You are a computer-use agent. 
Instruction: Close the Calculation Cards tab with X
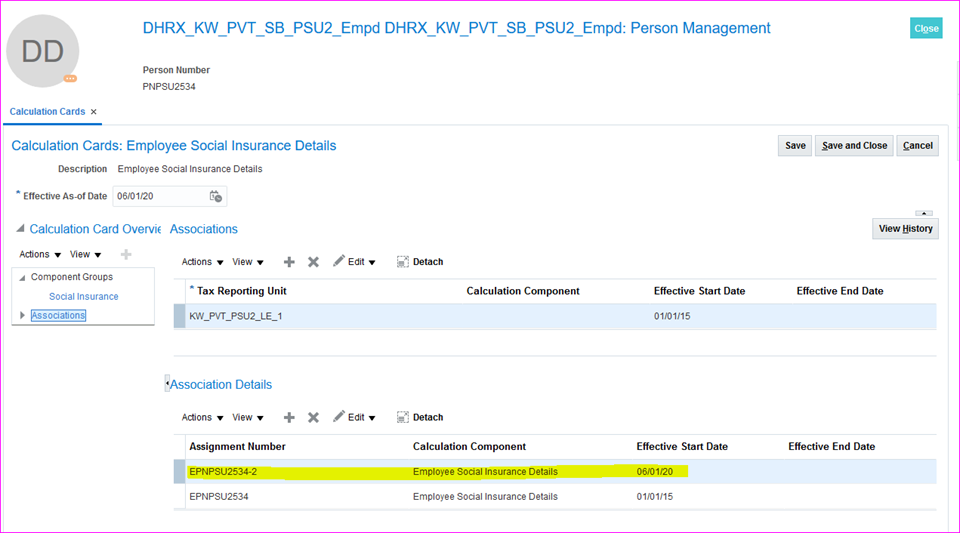tap(94, 112)
